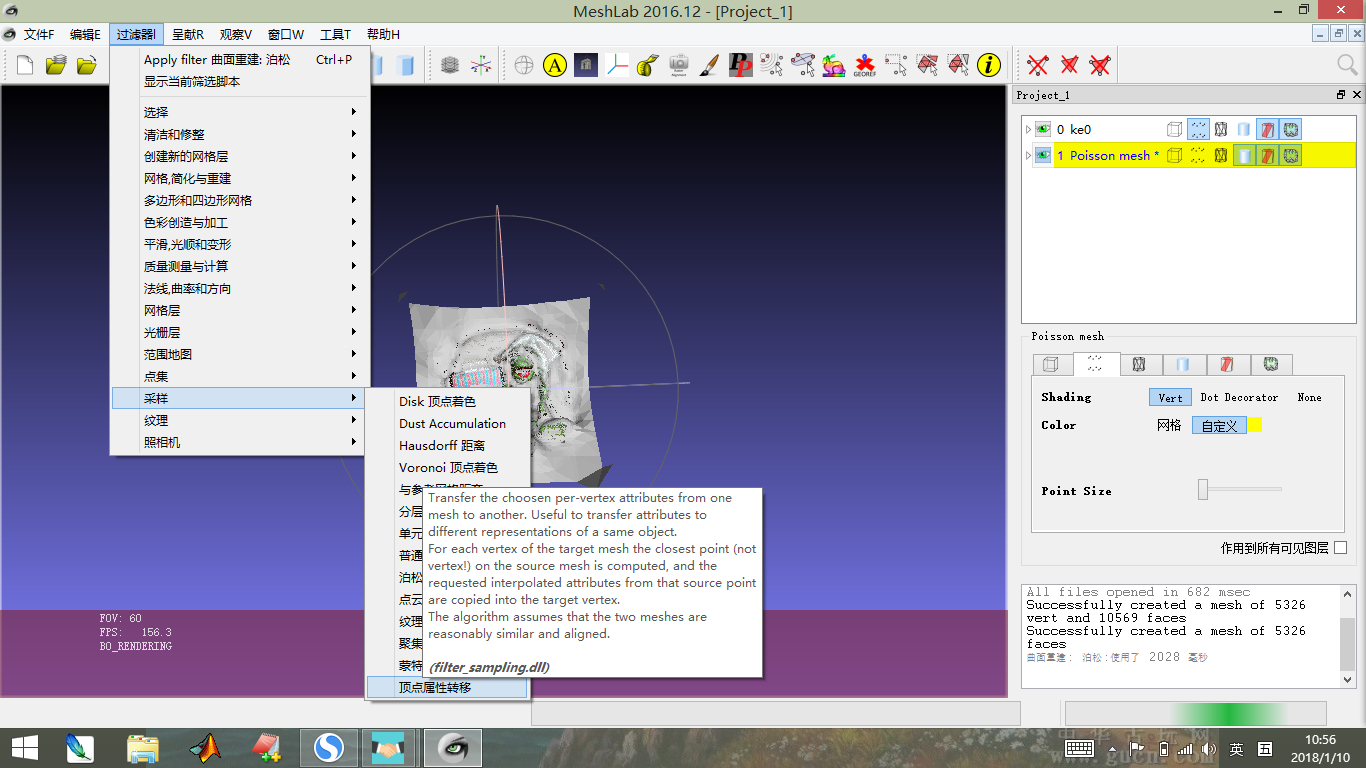Toggle wireframe rendering for ke0 layer
The height and width of the screenshot is (768, 1366).
[x=1221, y=129]
